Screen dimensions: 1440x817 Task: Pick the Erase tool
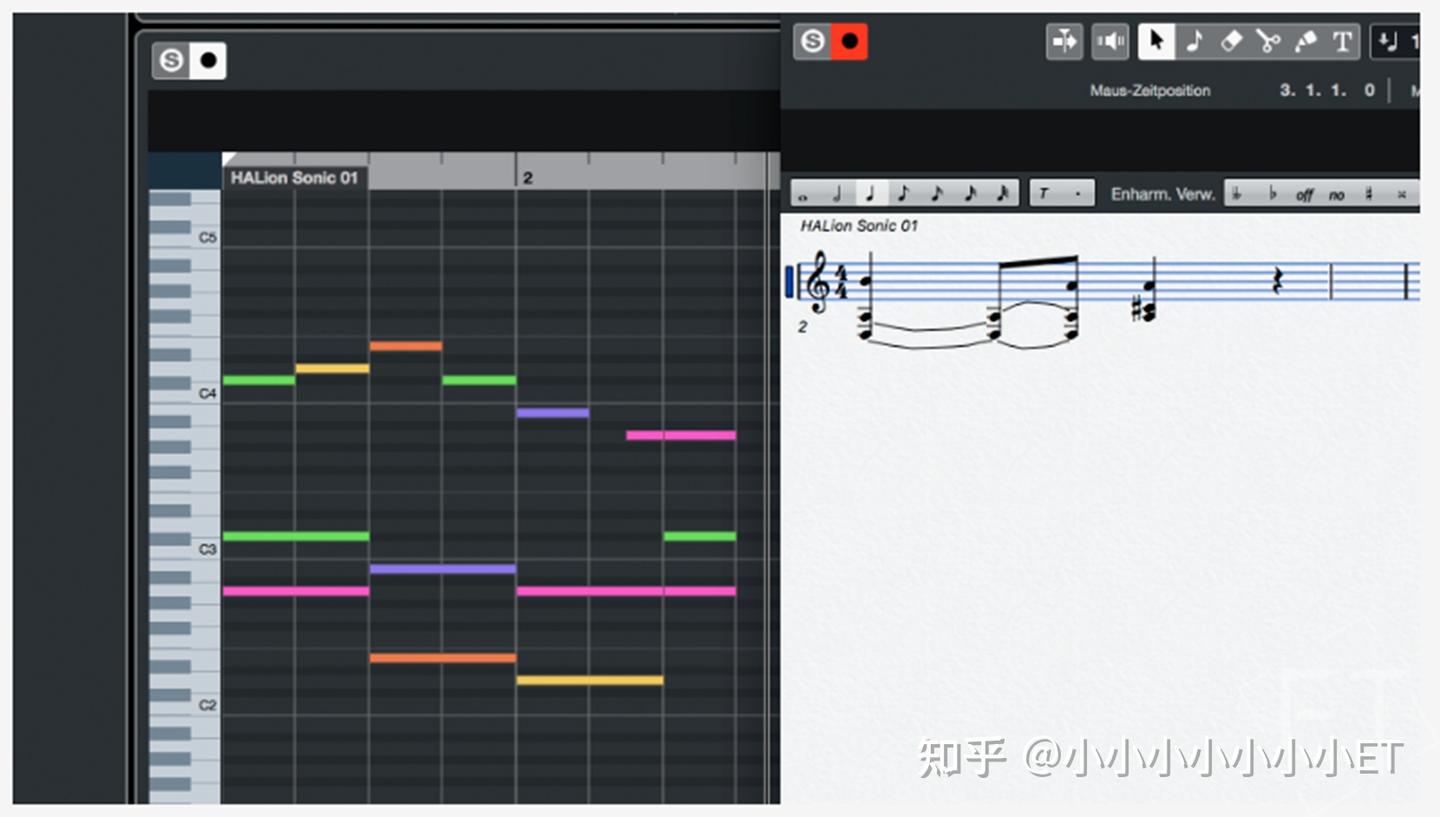tap(1232, 41)
